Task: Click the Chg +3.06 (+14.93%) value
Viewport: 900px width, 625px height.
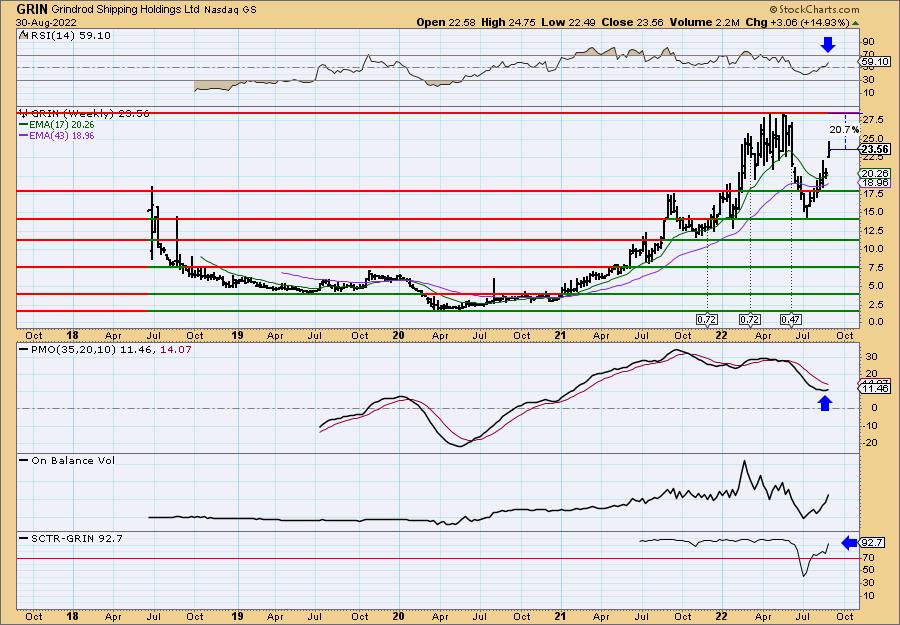Action: coord(797,22)
